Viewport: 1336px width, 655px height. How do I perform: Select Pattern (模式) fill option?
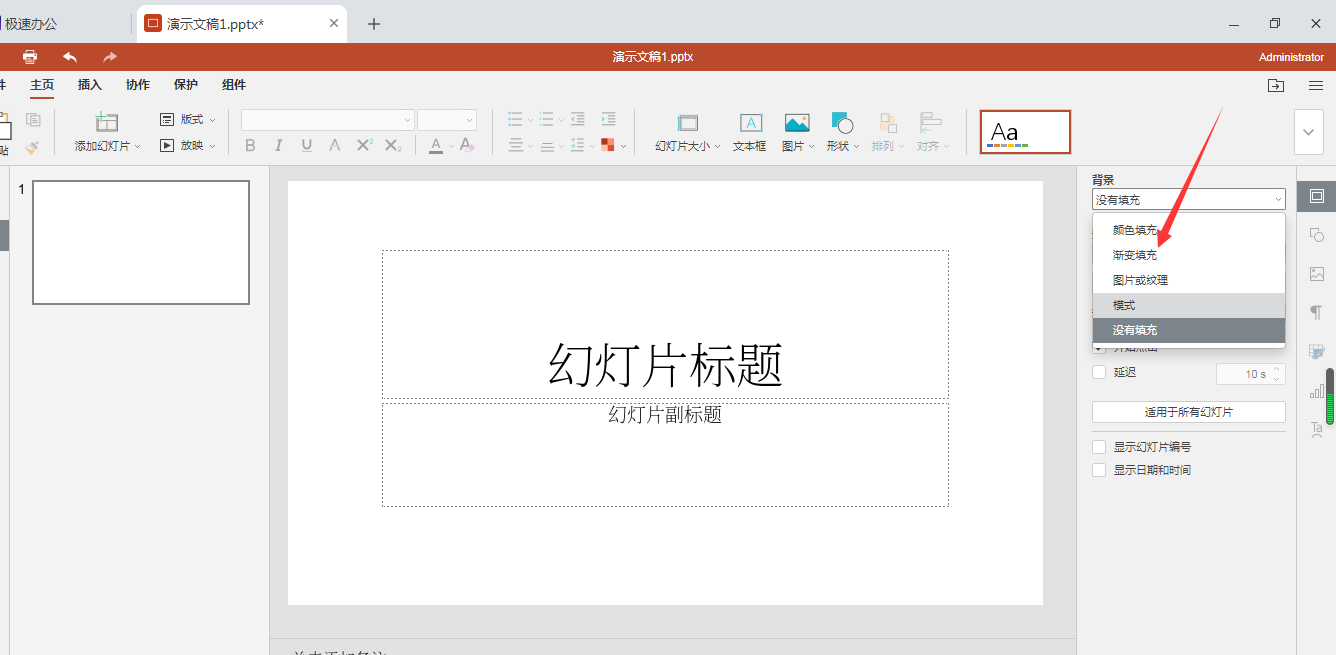click(1188, 305)
